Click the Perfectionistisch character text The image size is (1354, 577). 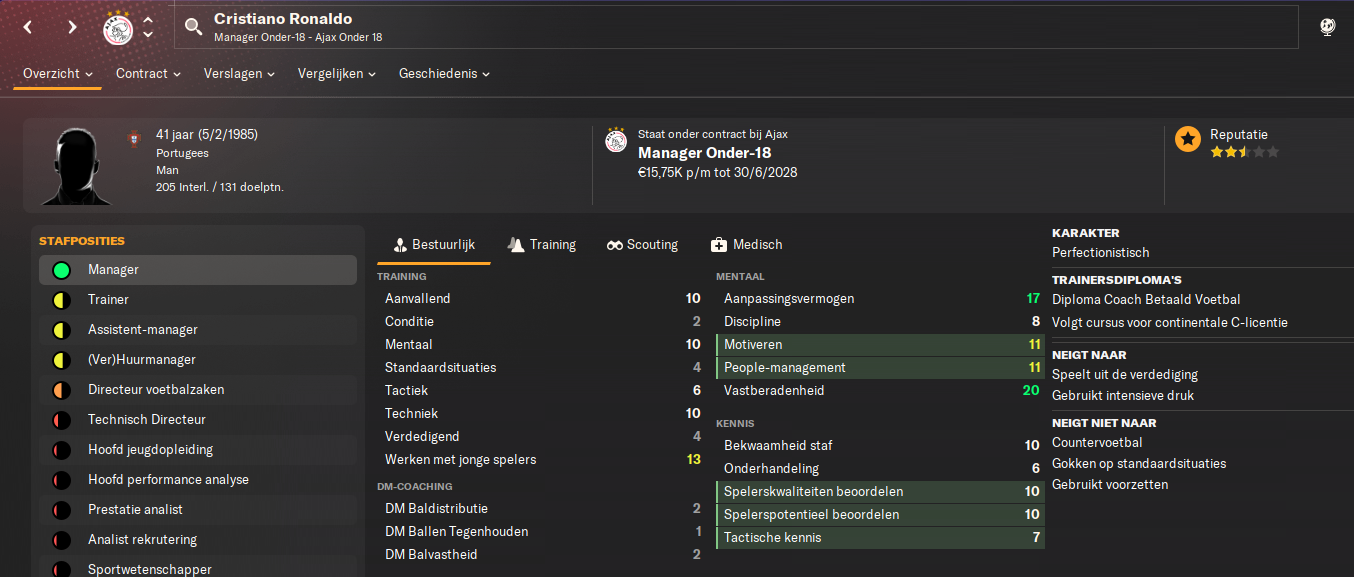1101,253
